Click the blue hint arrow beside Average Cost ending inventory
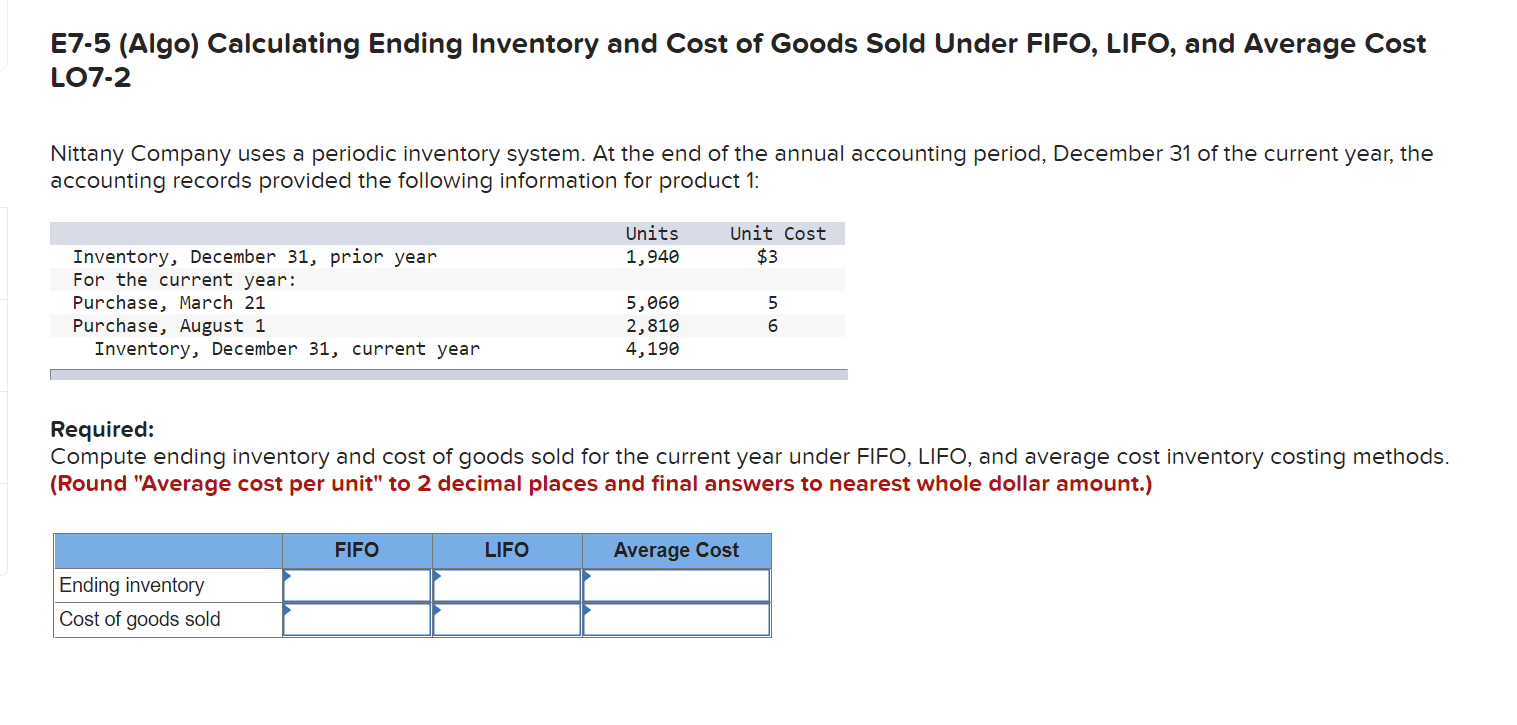This screenshot has height=725, width=1517. click(588, 577)
